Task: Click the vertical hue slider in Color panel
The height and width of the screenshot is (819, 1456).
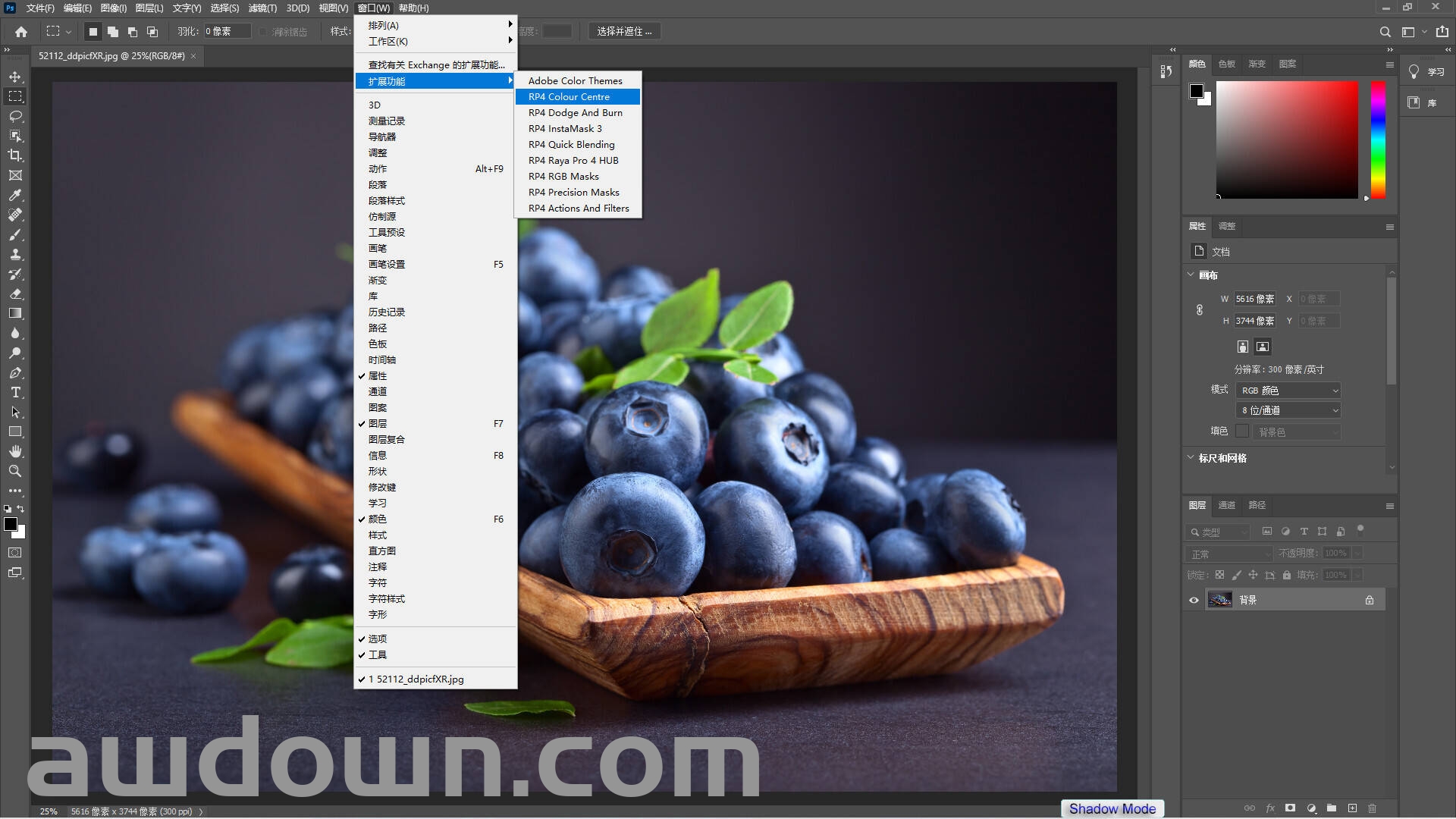Action: click(1378, 140)
